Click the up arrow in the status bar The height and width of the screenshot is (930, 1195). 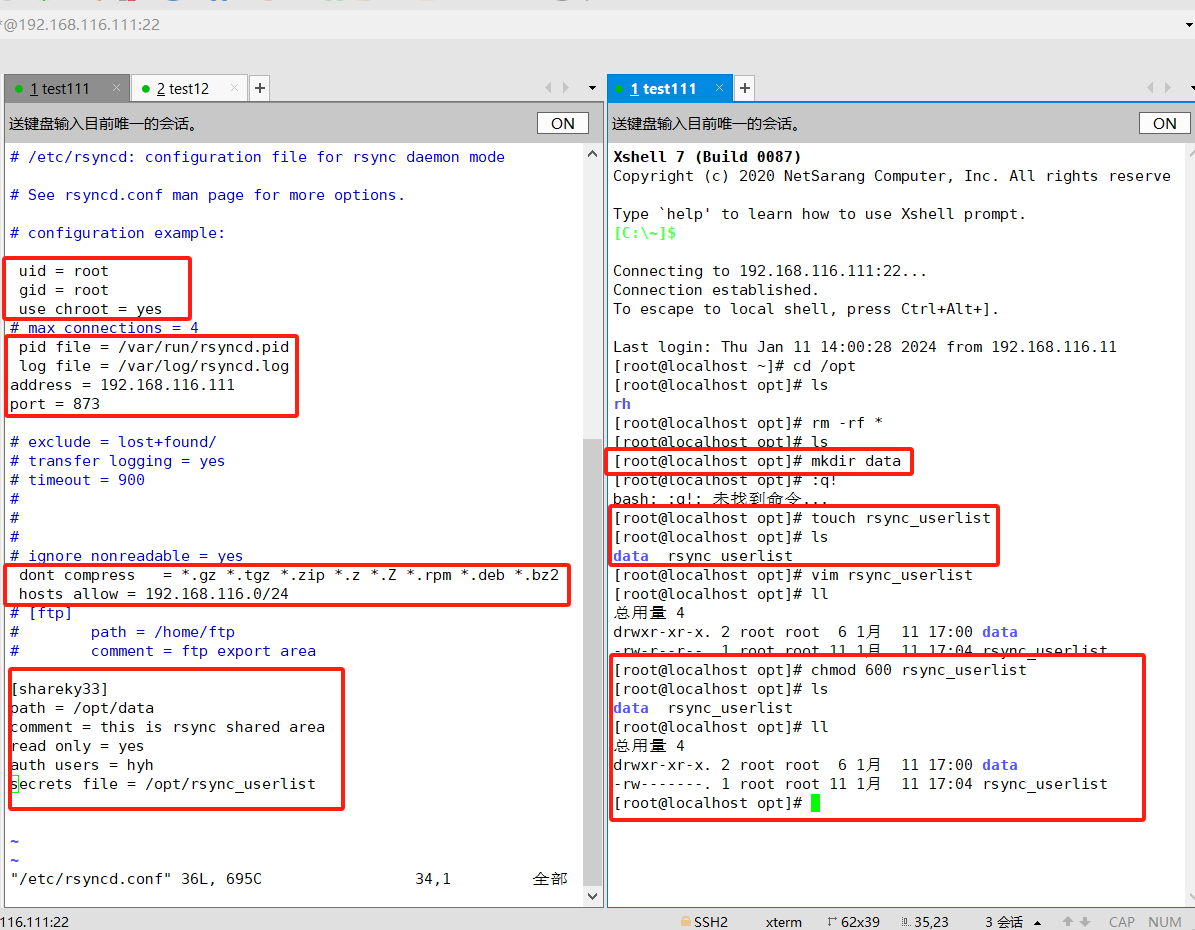point(1068,922)
